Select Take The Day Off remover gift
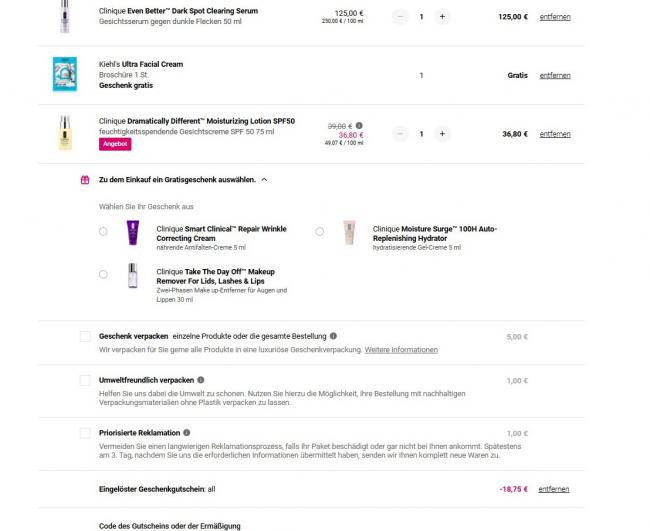 (104, 273)
